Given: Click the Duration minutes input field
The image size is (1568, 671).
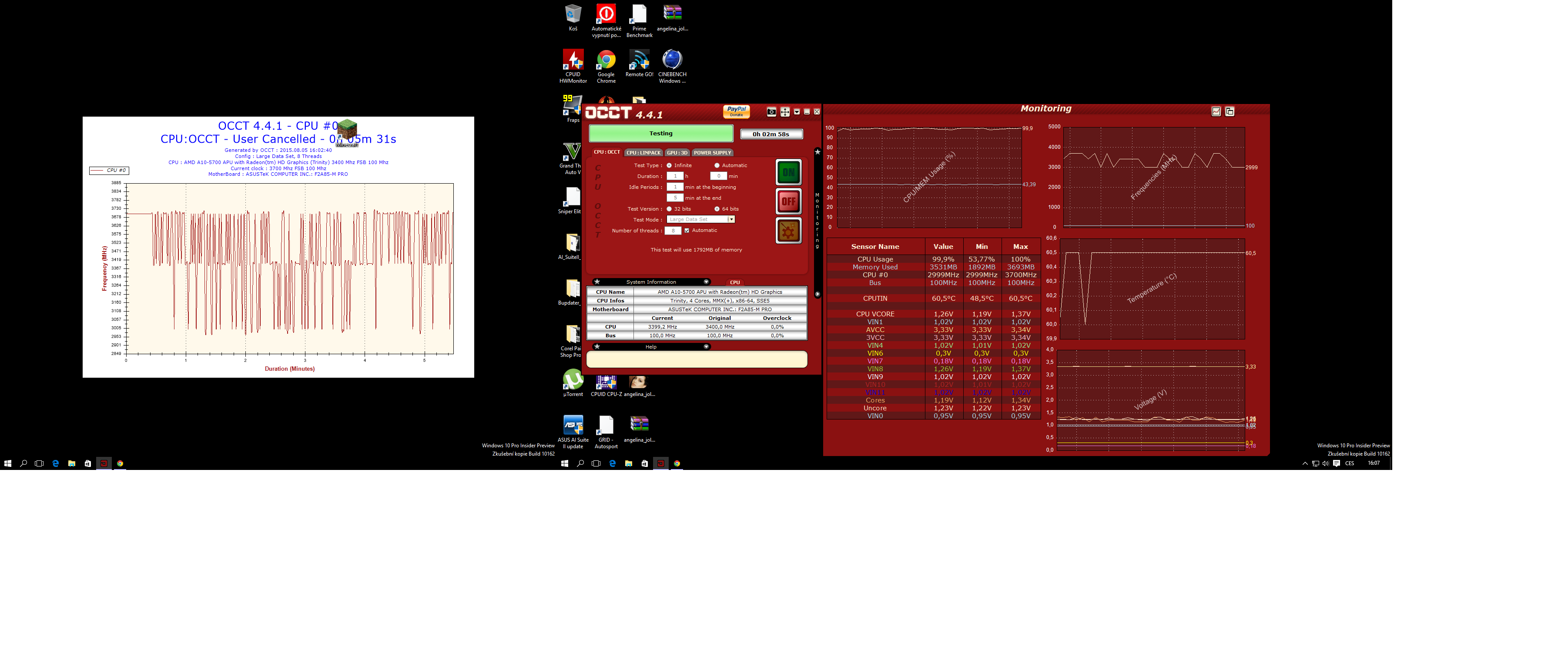Looking at the screenshot, I should point(718,177).
